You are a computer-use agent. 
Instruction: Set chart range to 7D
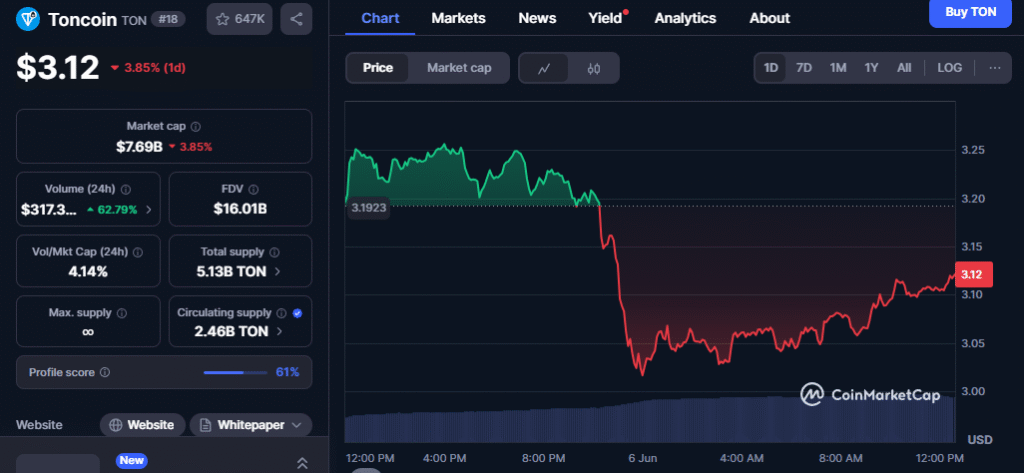point(804,68)
